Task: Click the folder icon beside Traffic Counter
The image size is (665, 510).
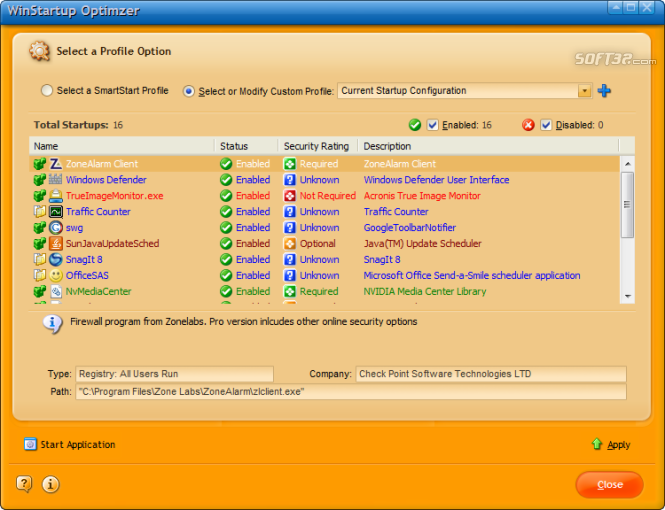Action: 39,212
